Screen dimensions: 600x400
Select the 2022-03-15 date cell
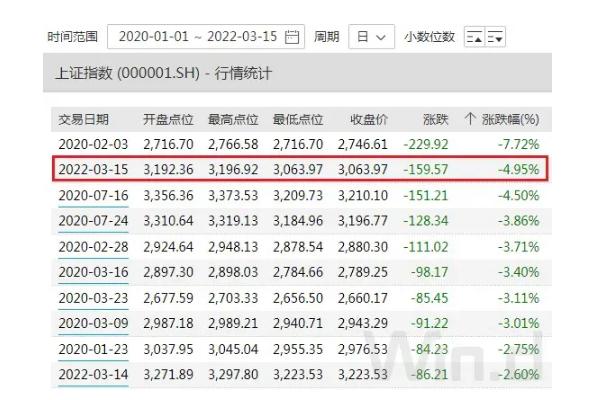pyautogui.click(x=93, y=169)
